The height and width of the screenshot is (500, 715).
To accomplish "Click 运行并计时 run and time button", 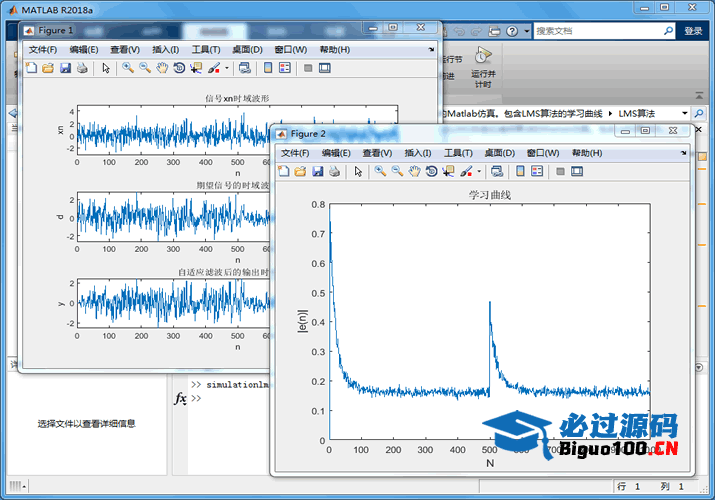I will tap(483, 67).
